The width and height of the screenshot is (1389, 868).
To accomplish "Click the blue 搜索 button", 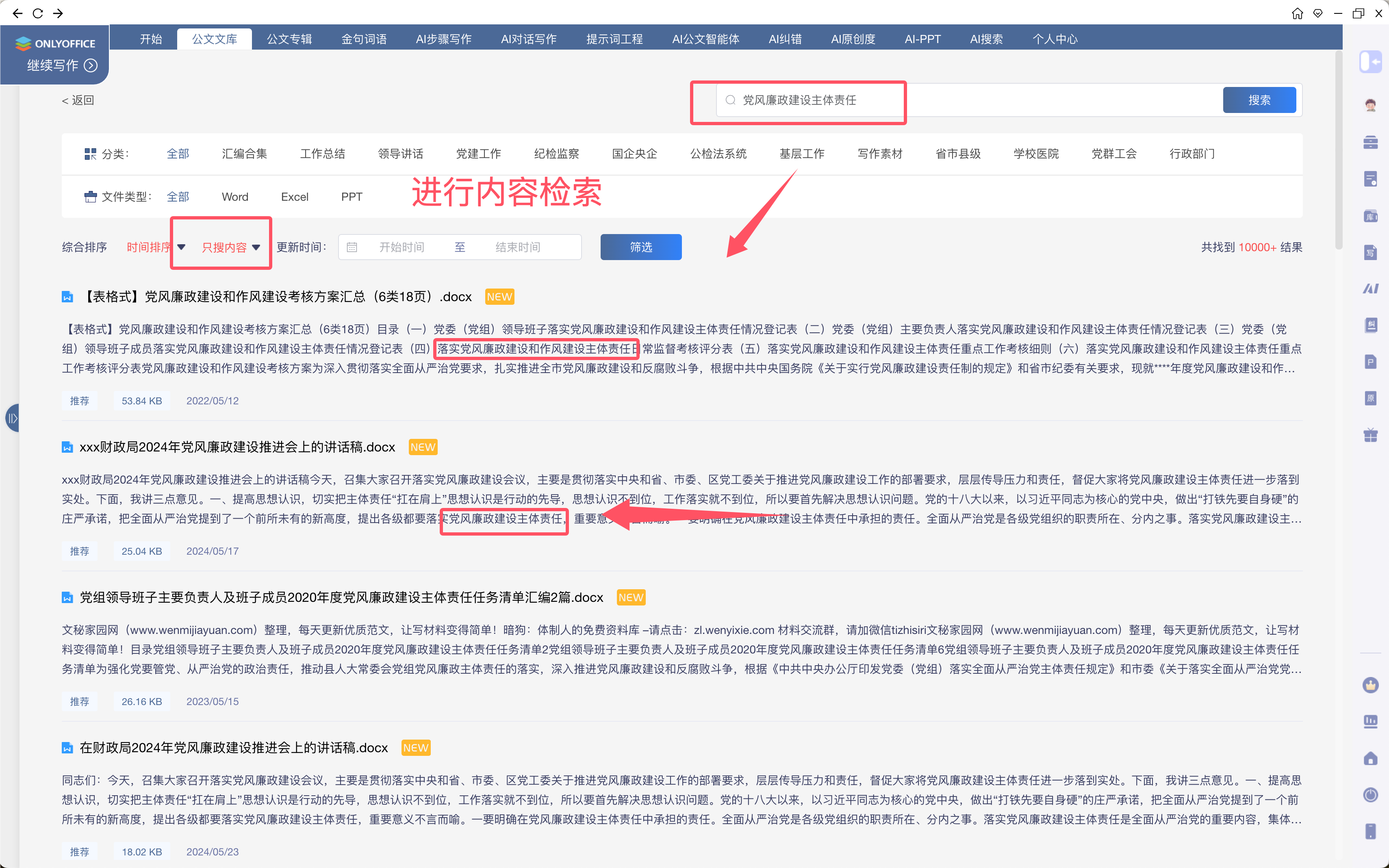I will pyautogui.click(x=1259, y=100).
